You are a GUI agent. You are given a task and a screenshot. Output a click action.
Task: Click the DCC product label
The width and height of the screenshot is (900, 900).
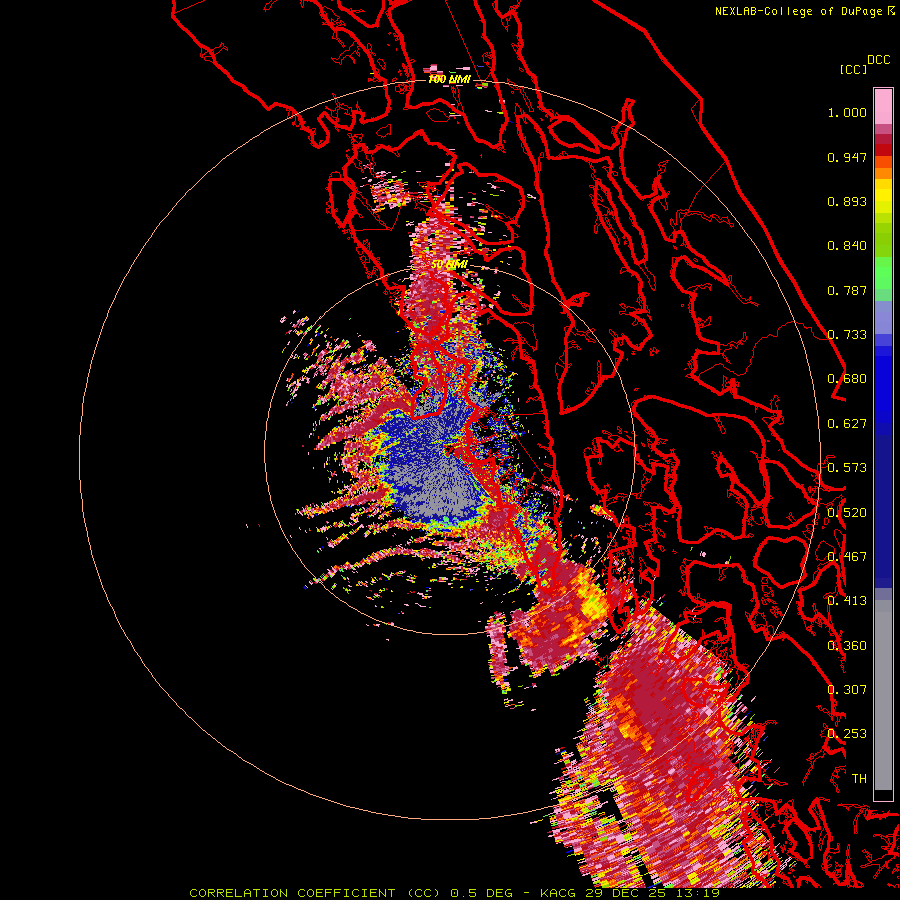(878, 59)
